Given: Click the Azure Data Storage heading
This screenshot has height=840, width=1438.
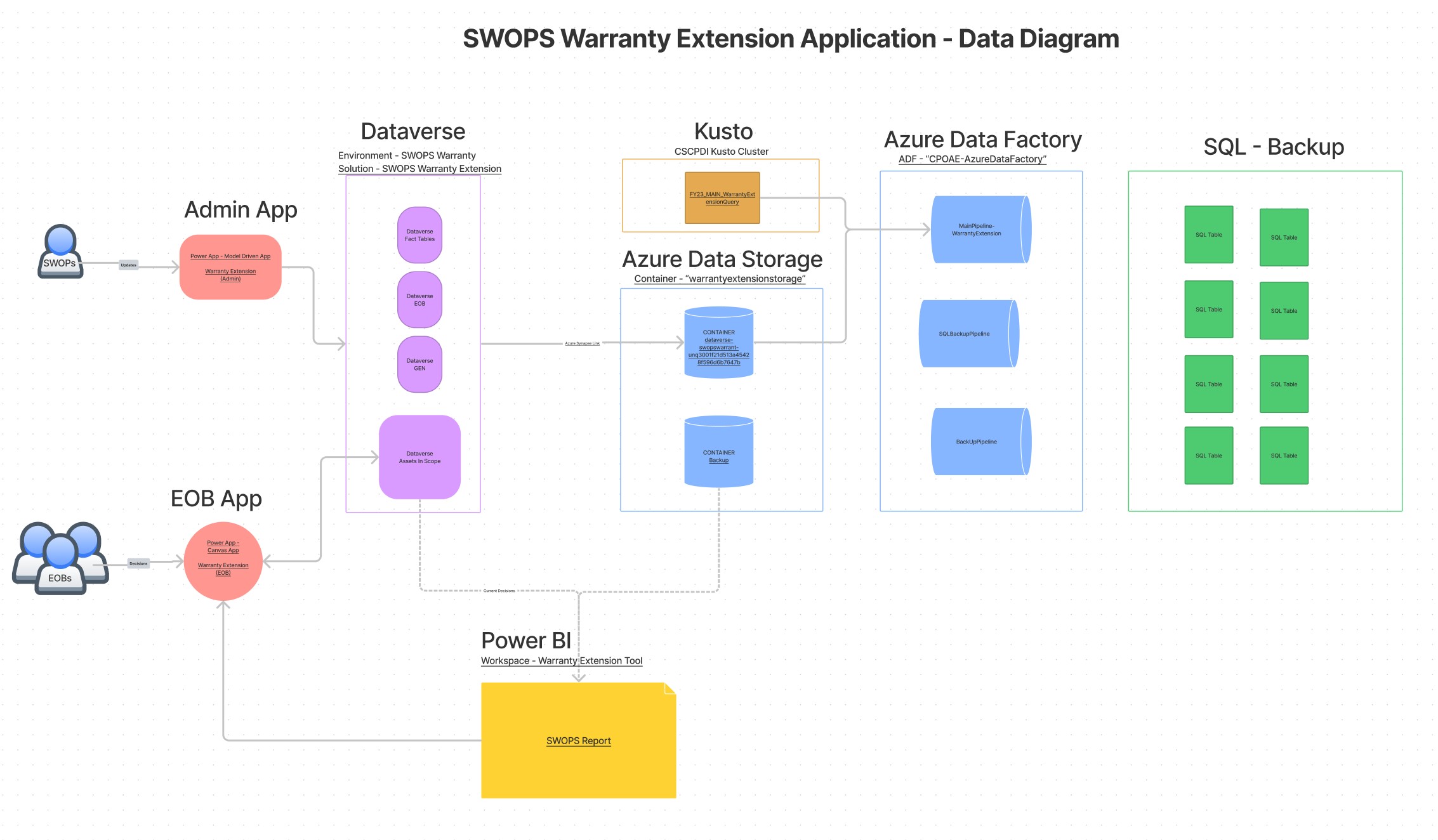Looking at the screenshot, I should [x=722, y=259].
